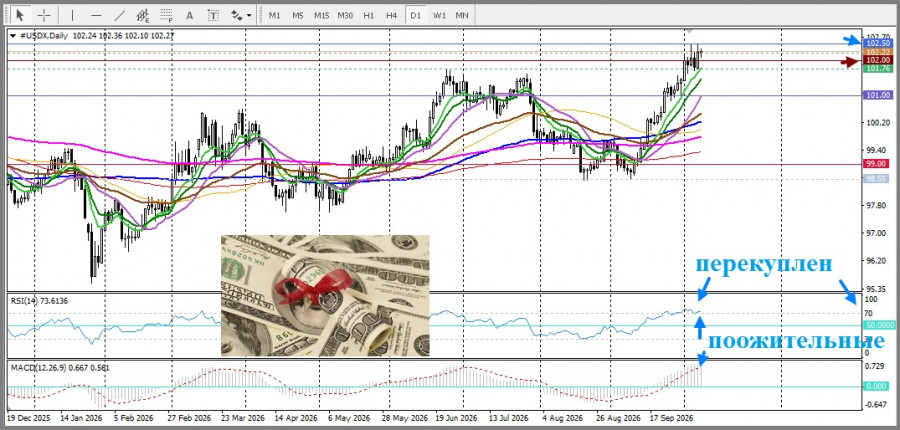The width and height of the screenshot is (900, 430).
Task: Click the 100.20 price scale value
Action: pos(877,123)
